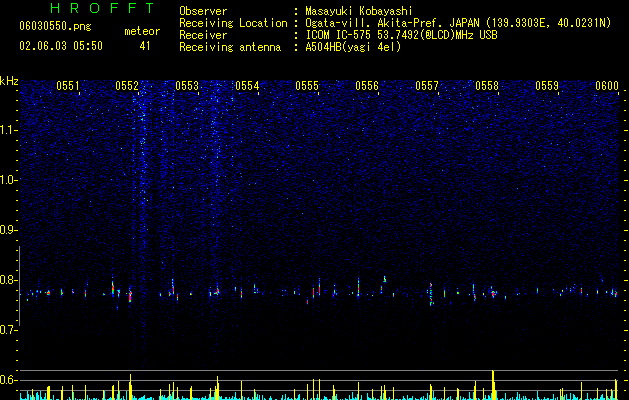
Task: Click the 0558 time marker
Action: pos(487,86)
